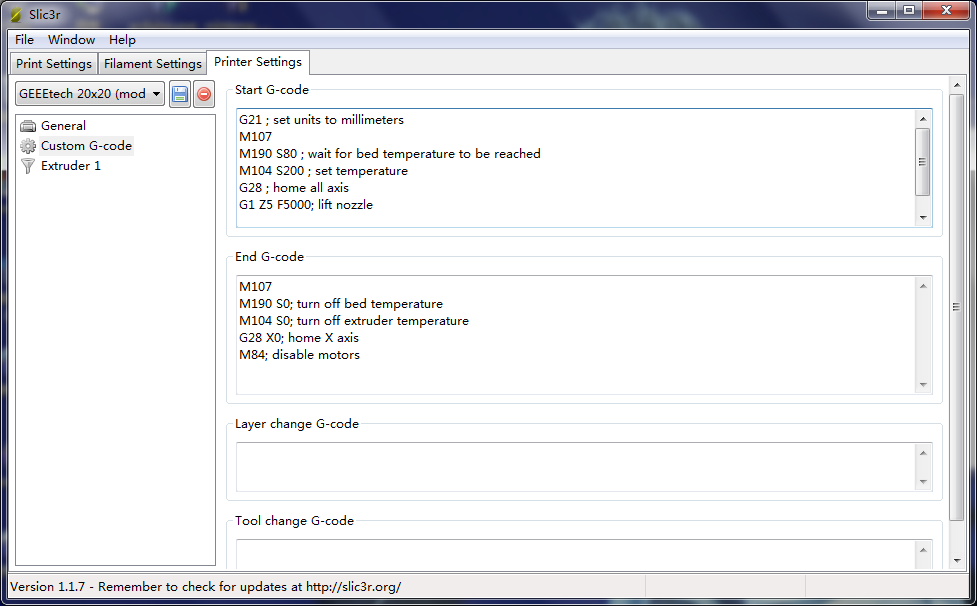
Task: Click the General printer icon
Action: pyautogui.click(x=28, y=126)
